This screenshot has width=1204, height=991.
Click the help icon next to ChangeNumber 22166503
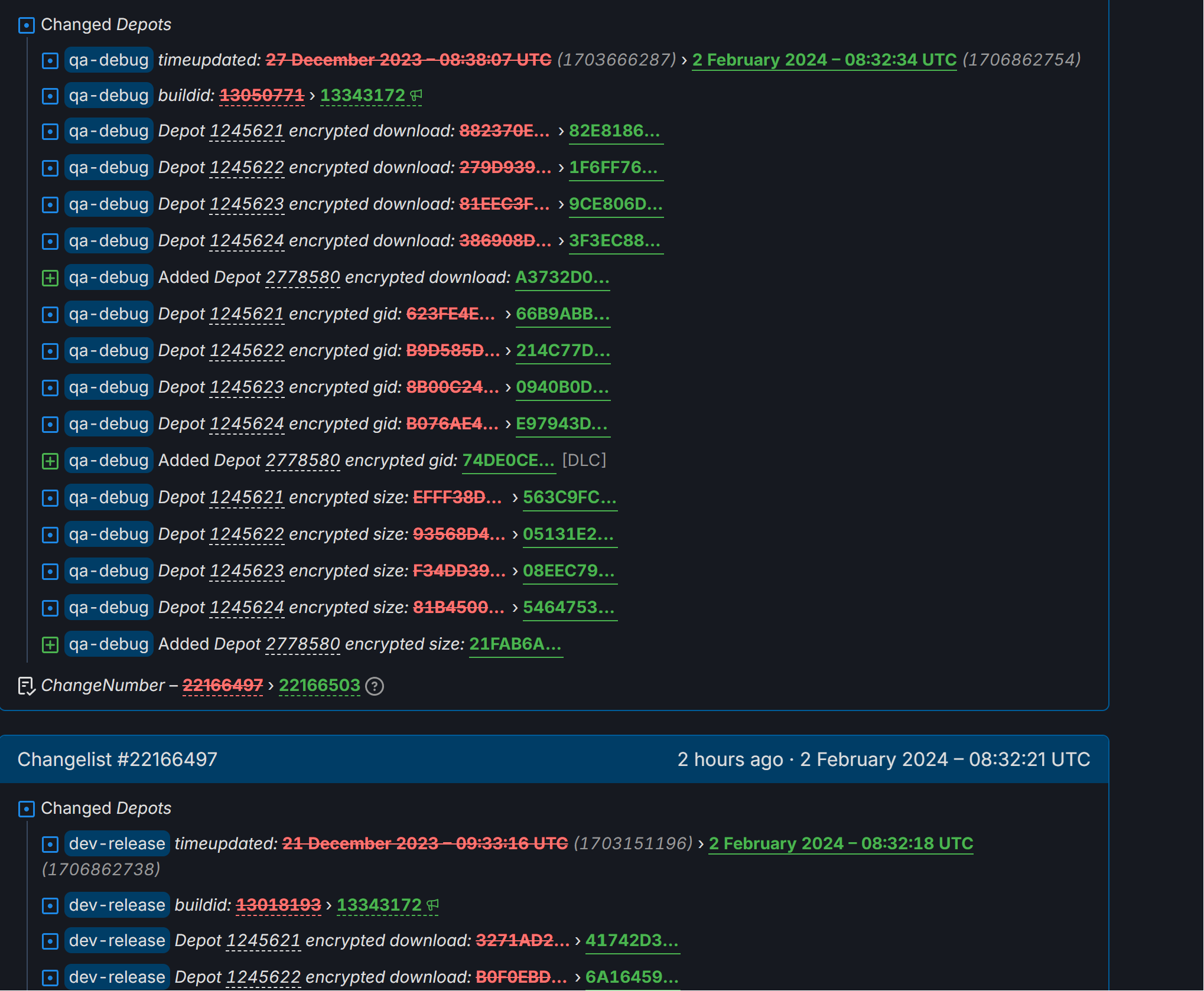tap(375, 686)
